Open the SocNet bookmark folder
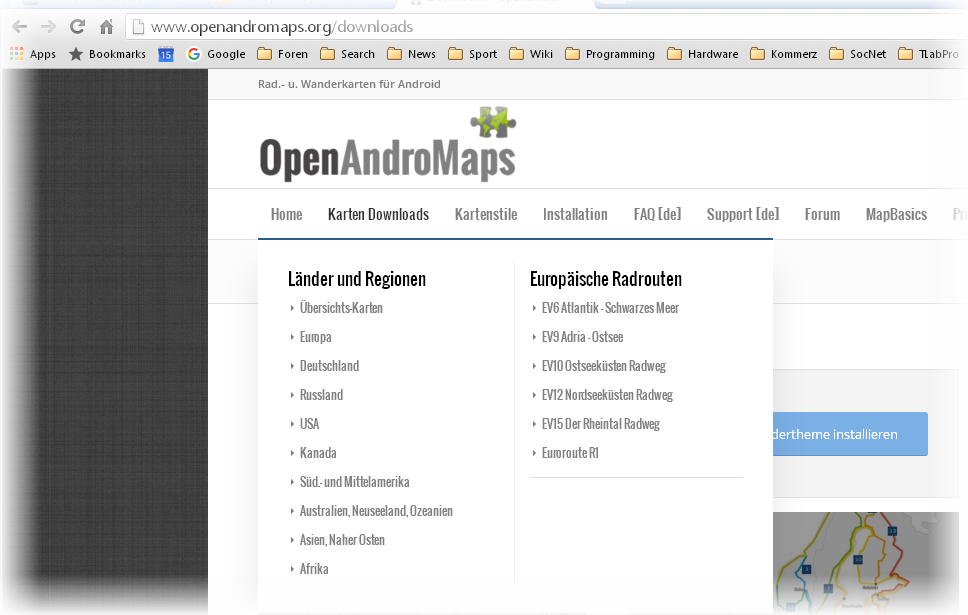This screenshot has height=615, width=968. (858, 54)
